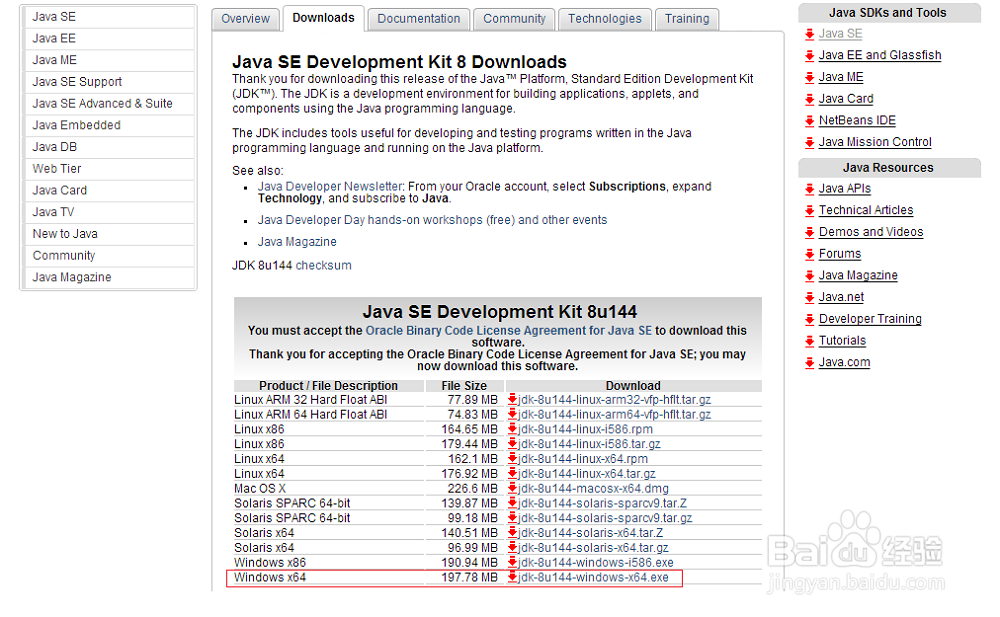Viewport: 1000px width, 617px height.
Task: Click the download arrow icon beside Java ME in SDKs
Action: click(x=809, y=77)
